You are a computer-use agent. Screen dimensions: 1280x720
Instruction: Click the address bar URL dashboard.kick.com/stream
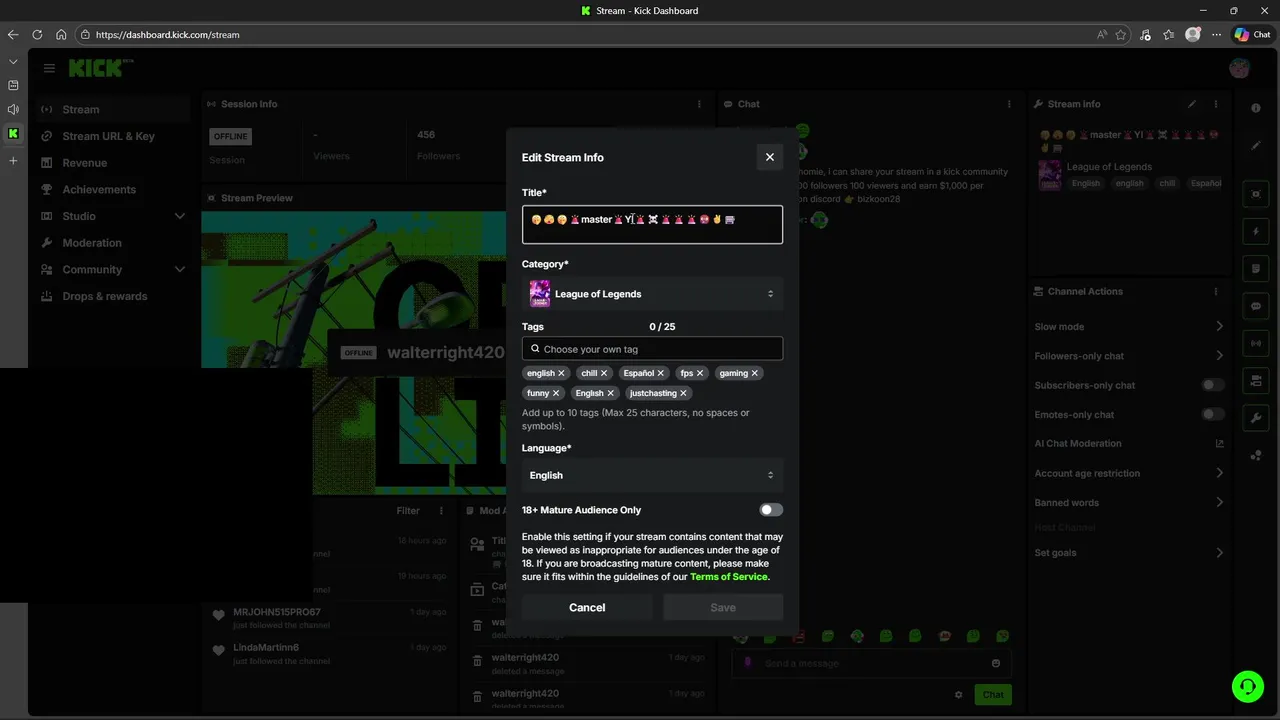[x=167, y=34]
